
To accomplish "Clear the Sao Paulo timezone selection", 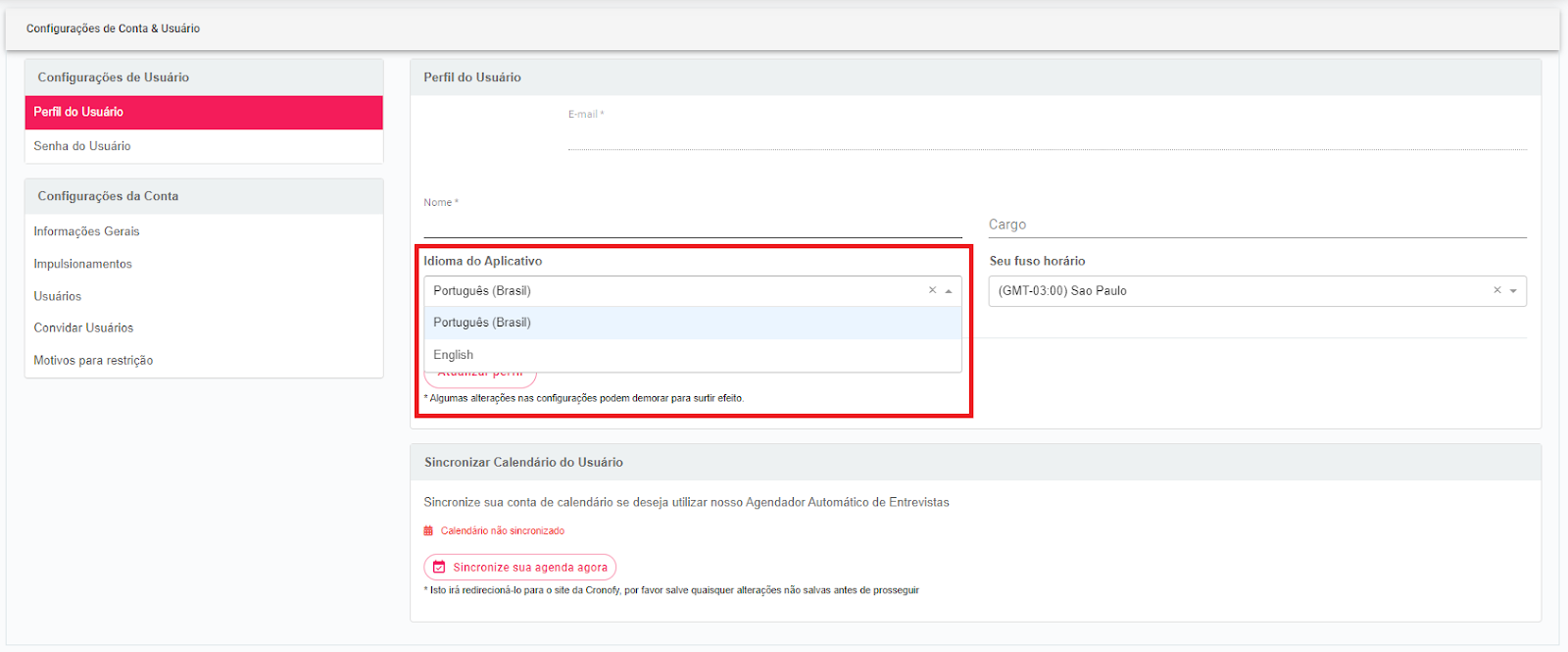I will (x=1496, y=290).
